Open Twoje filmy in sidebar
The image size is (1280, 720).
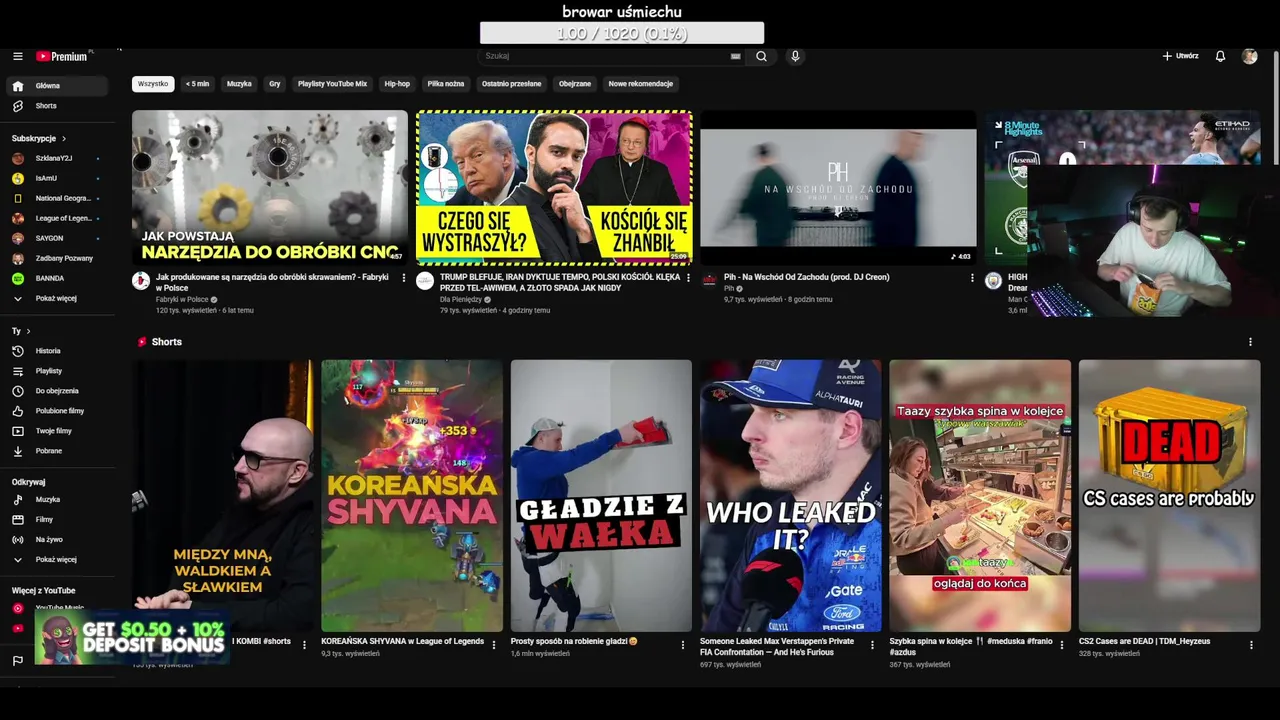point(58,431)
